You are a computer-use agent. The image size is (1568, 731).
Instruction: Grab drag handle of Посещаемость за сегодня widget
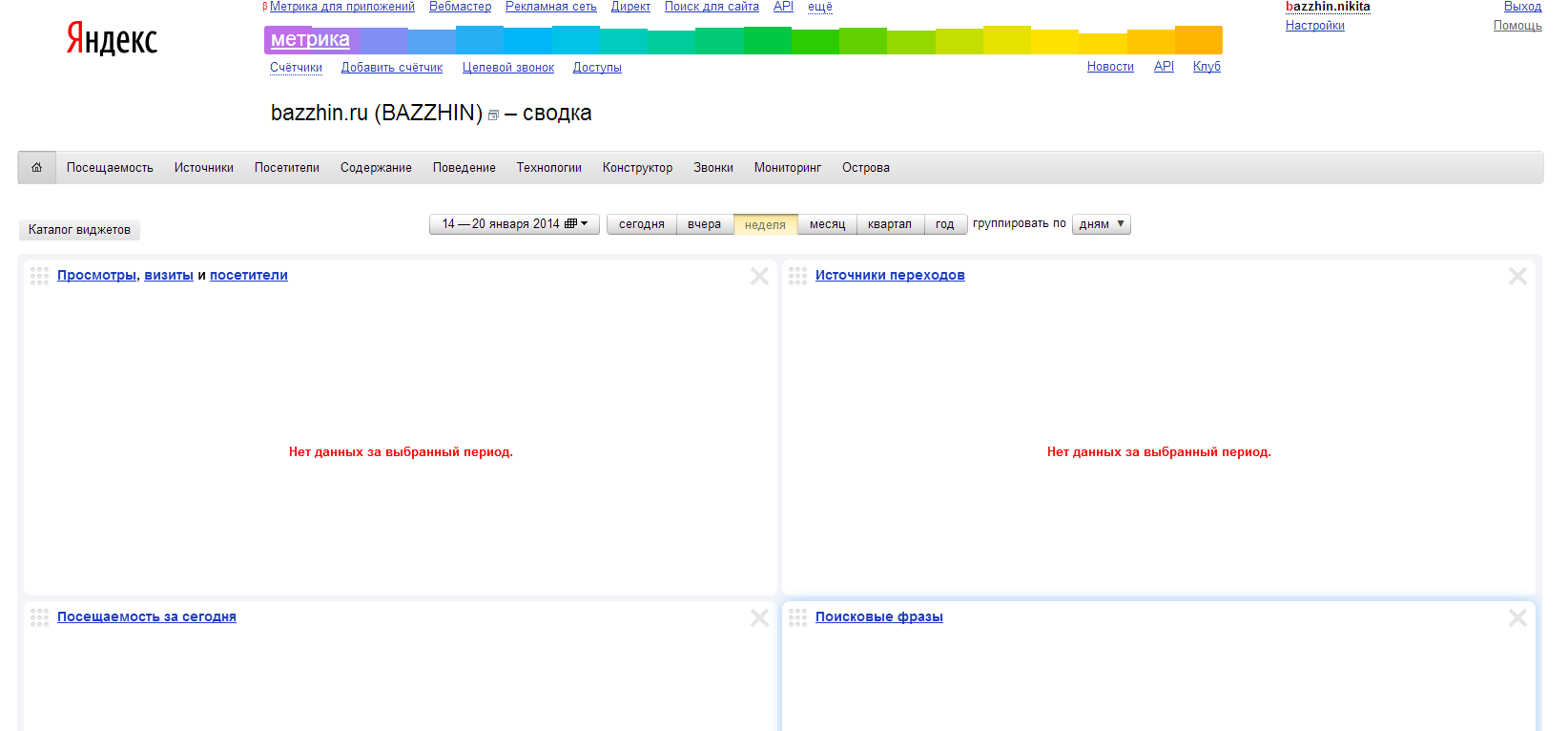(x=39, y=617)
